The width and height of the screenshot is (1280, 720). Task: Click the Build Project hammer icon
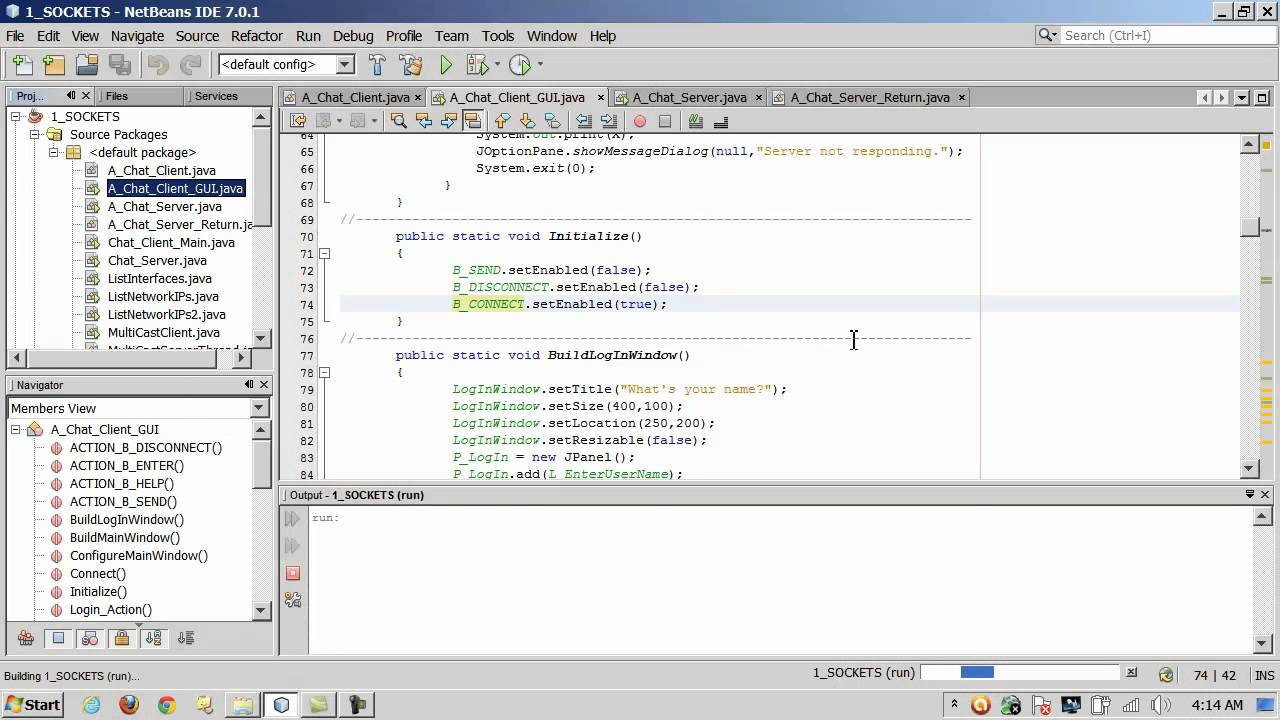point(377,65)
